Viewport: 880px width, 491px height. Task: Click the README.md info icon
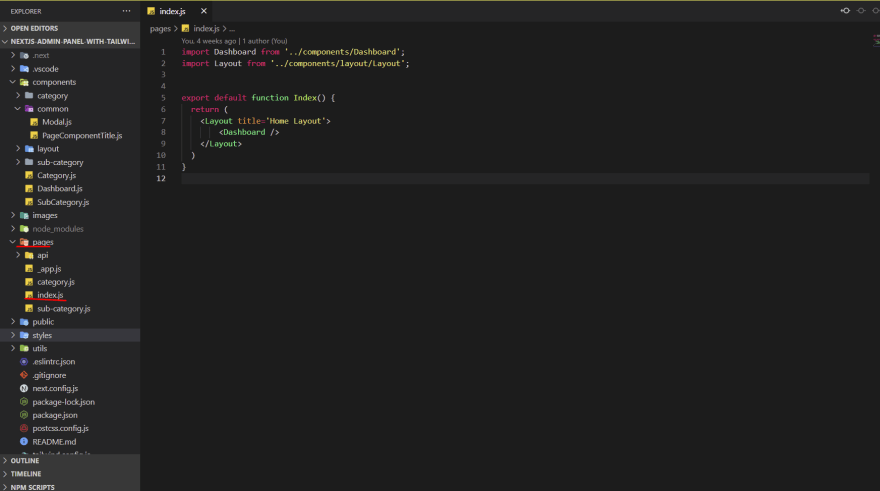(24, 442)
